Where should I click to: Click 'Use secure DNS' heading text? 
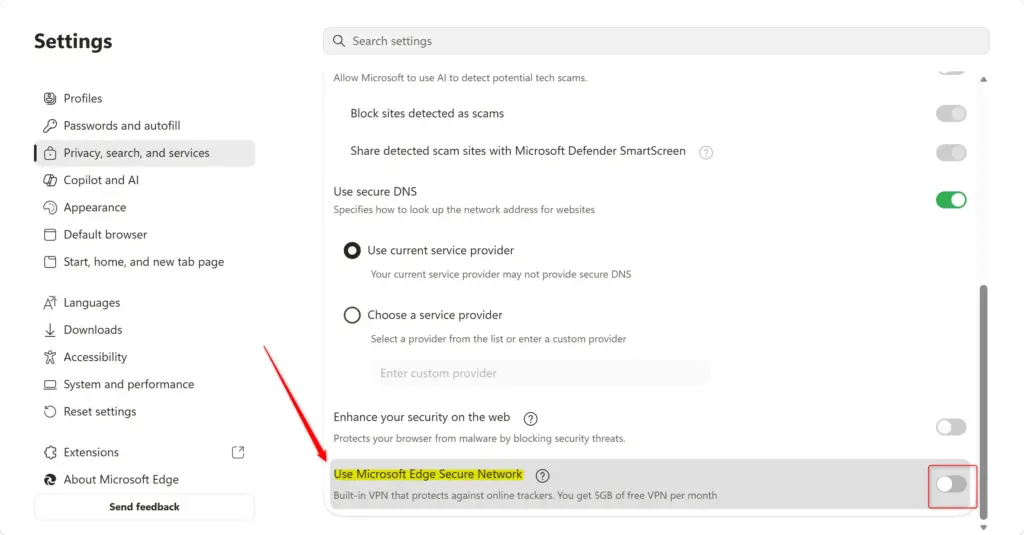(375, 192)
